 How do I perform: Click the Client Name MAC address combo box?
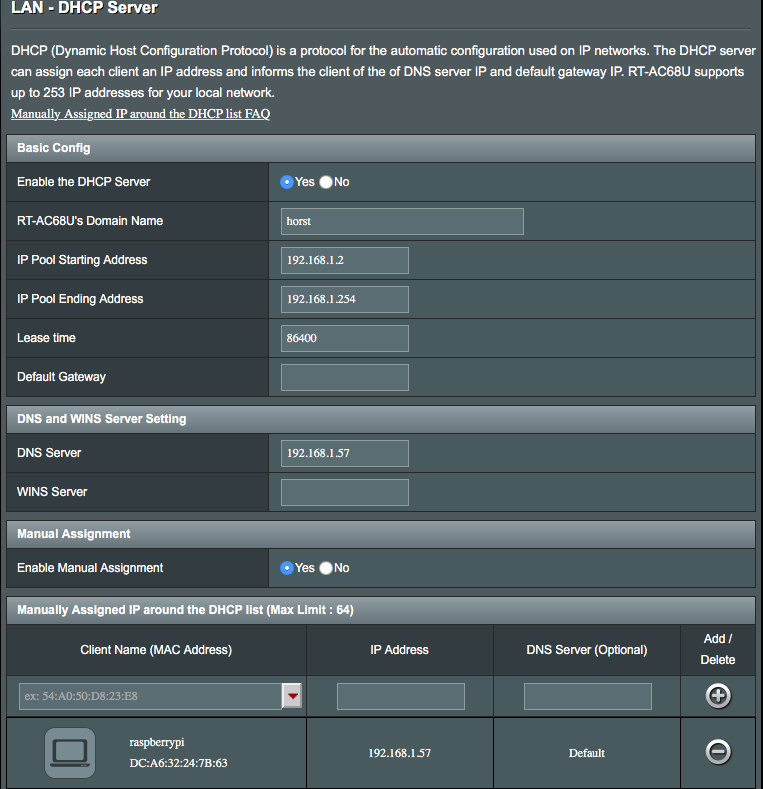pyautogui.click(x=150, y=696)
